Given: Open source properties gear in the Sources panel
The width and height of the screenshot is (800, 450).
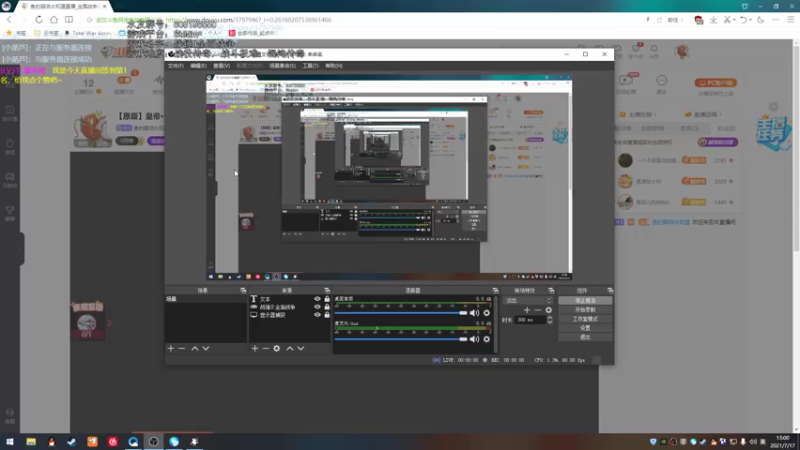Looking at the screenshot, I should (277, 348).
